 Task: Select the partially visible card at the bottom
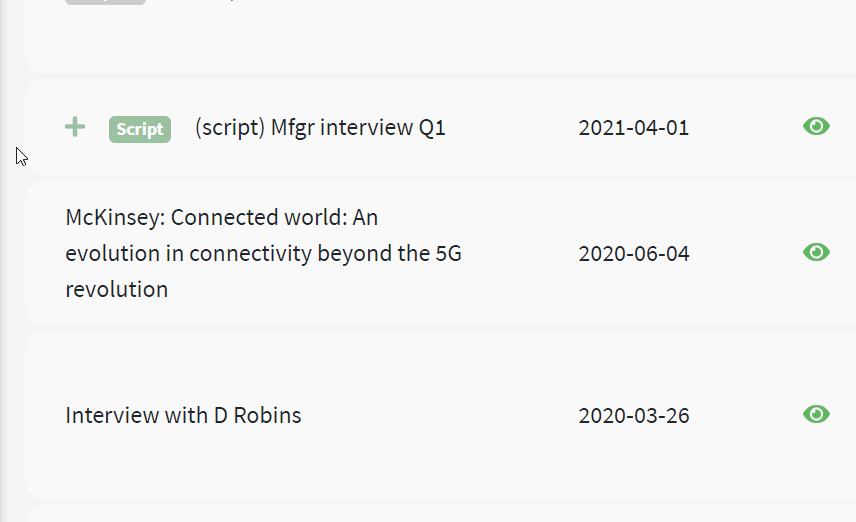[x=440, y=514]
